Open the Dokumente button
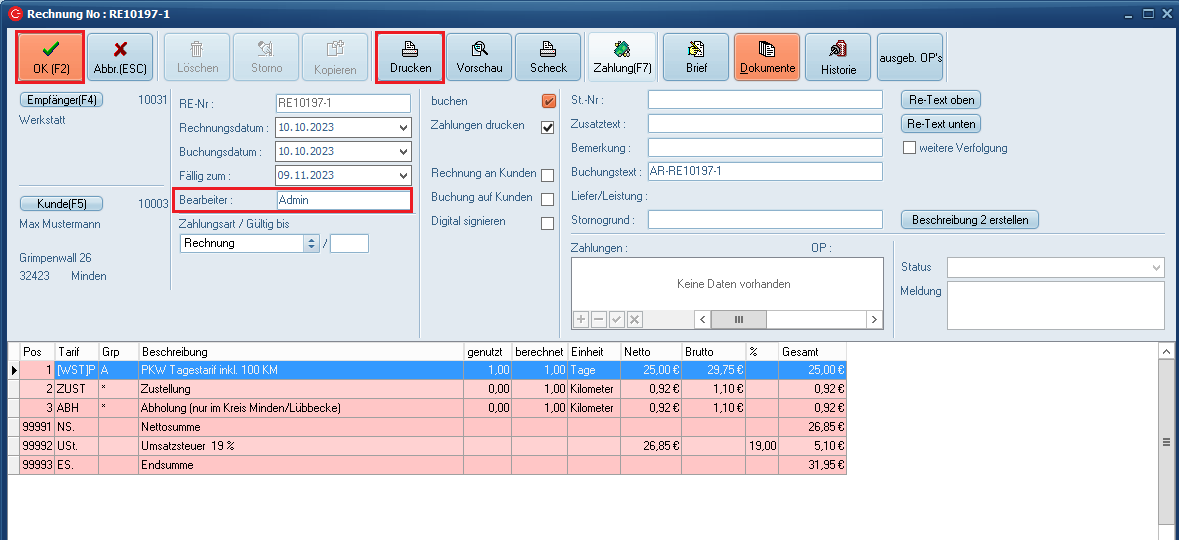Image resolution: width=1179 pixels, height=540 pixels. pos(767,57)
